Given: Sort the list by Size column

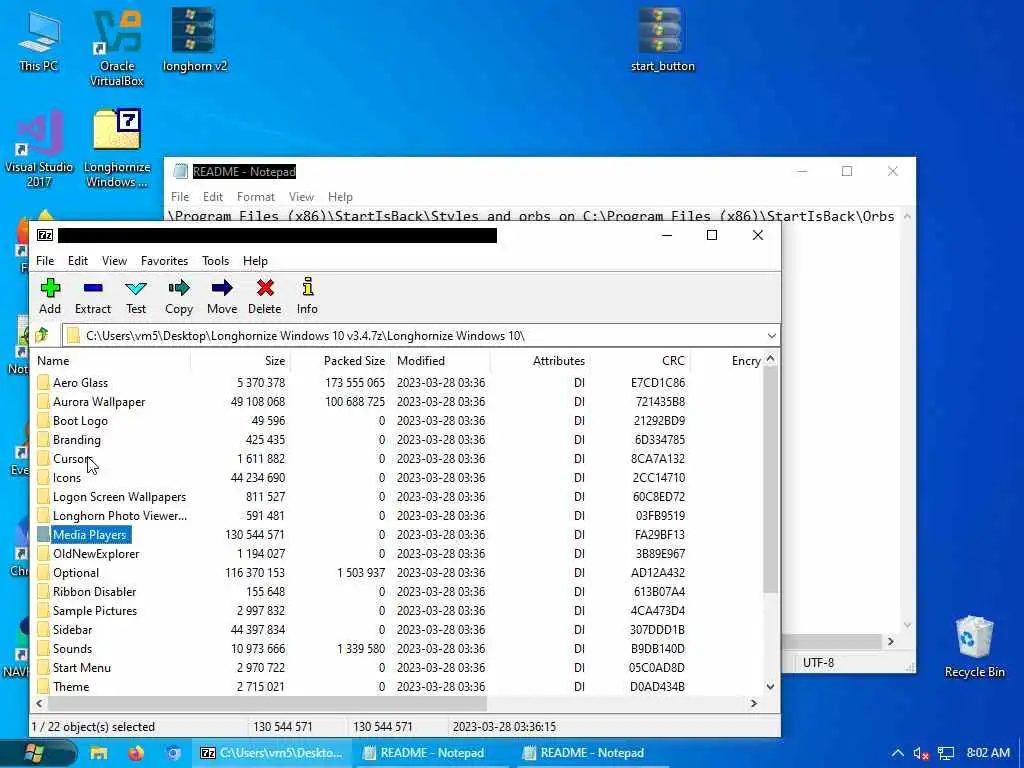Looking at the screenshot, I should 240,360.
